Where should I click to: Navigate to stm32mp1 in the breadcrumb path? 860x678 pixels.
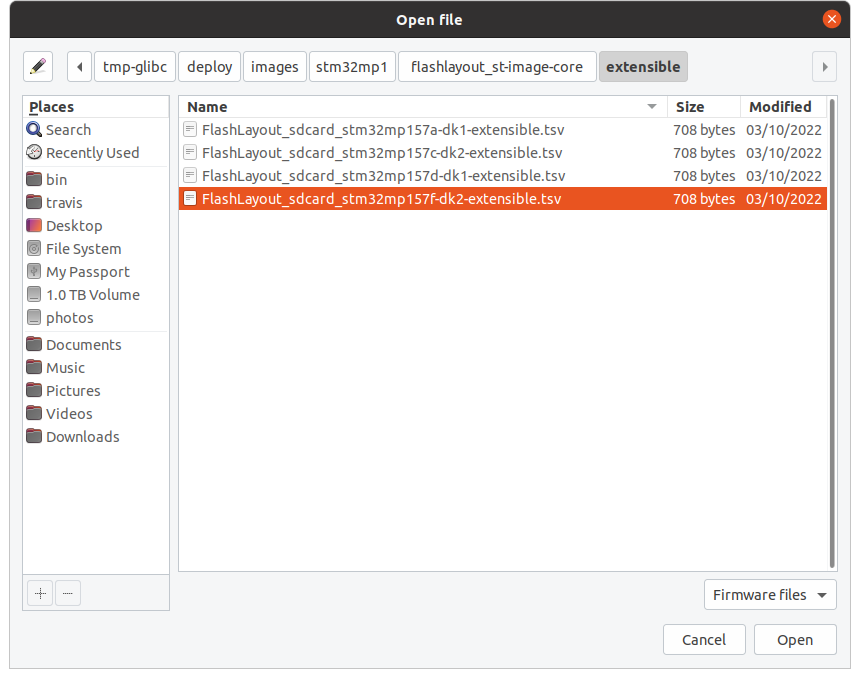click(352, 66)
